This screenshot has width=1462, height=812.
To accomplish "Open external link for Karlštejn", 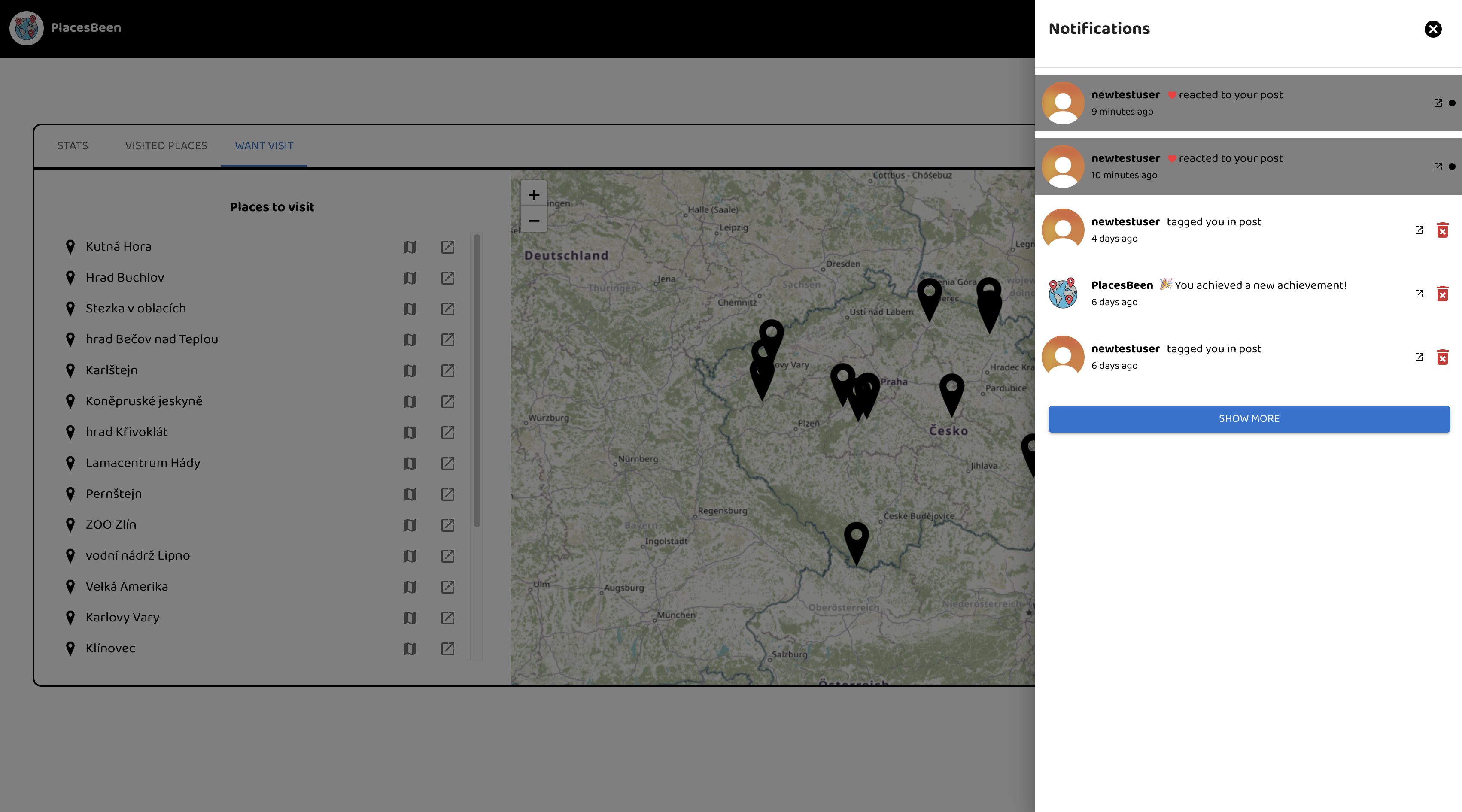I will point(447,370).
